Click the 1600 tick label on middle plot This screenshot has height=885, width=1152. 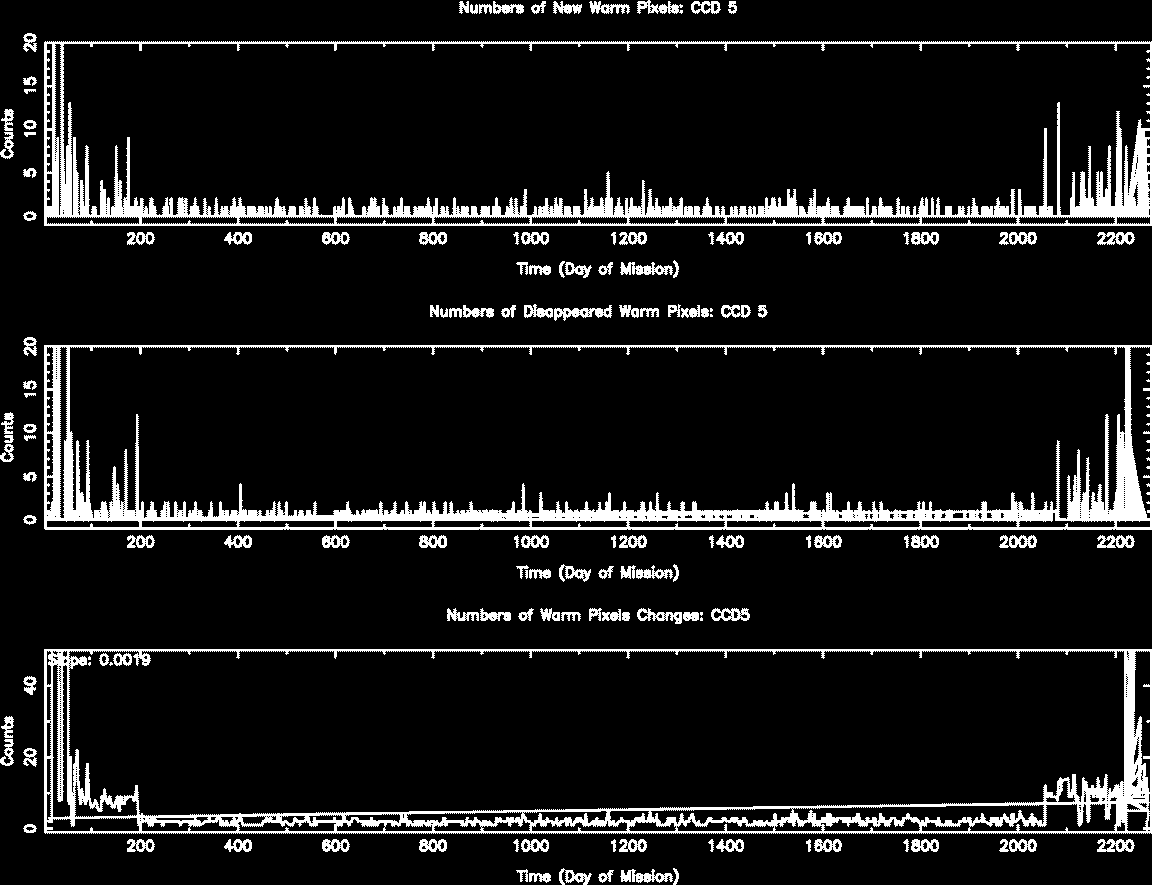pyautogui.click(x=822, y=542)
